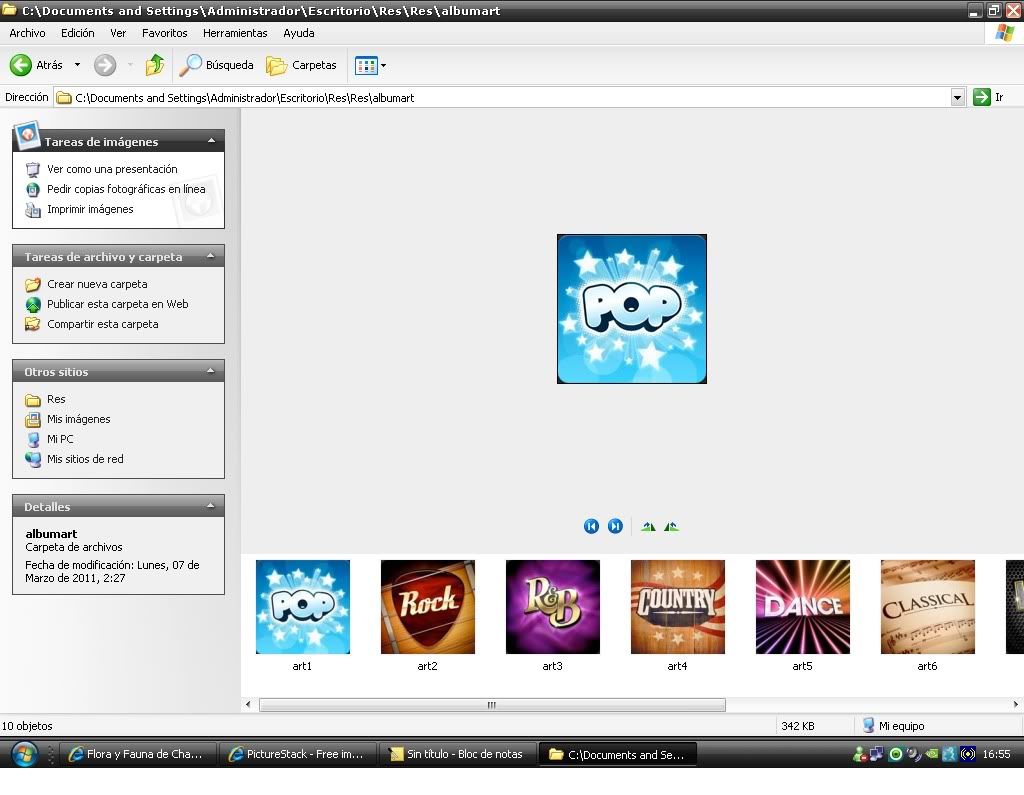Viewport: 1024px width, 795px height.
Task: Click the forward navigation arrow button
Action: (104, 65)
